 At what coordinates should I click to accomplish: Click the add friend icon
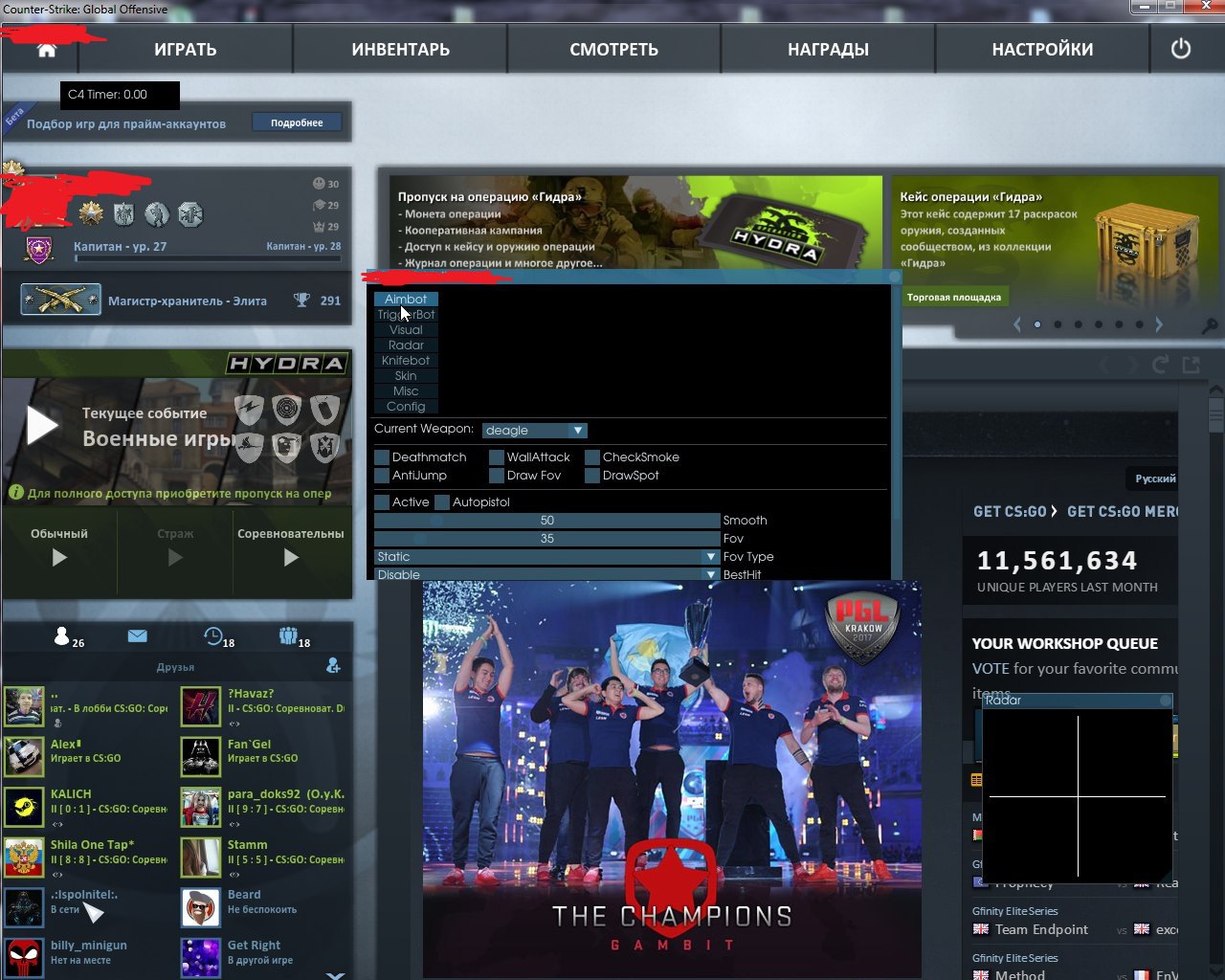(333, 665)
